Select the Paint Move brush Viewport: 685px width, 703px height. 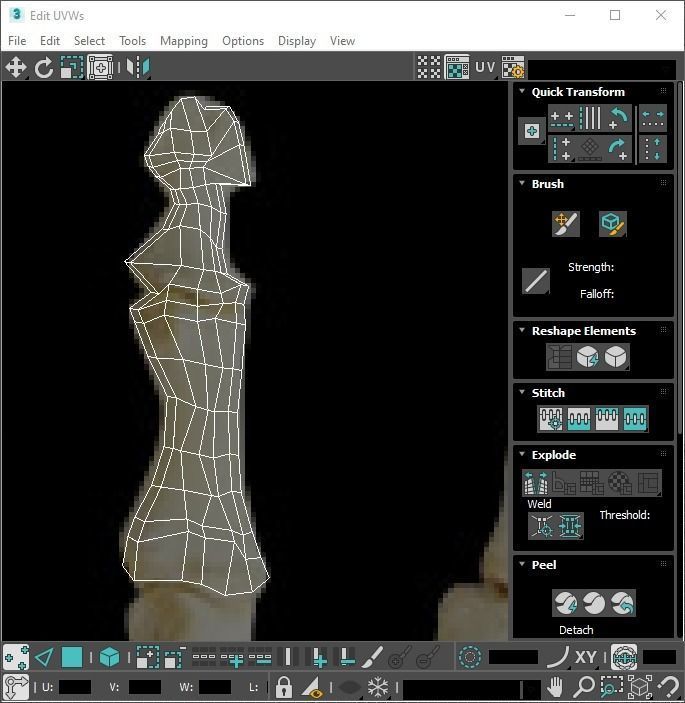pyautogui.click(x=566, y=223)
